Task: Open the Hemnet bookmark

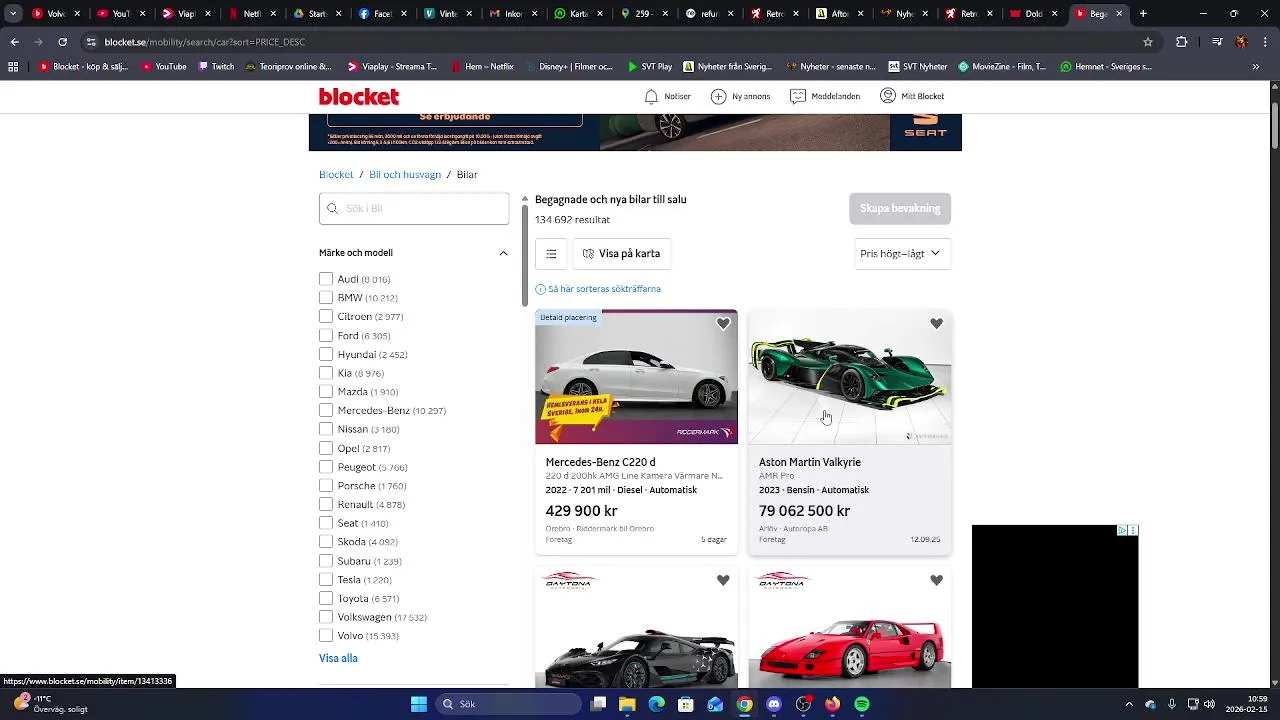Action: 1106,67
